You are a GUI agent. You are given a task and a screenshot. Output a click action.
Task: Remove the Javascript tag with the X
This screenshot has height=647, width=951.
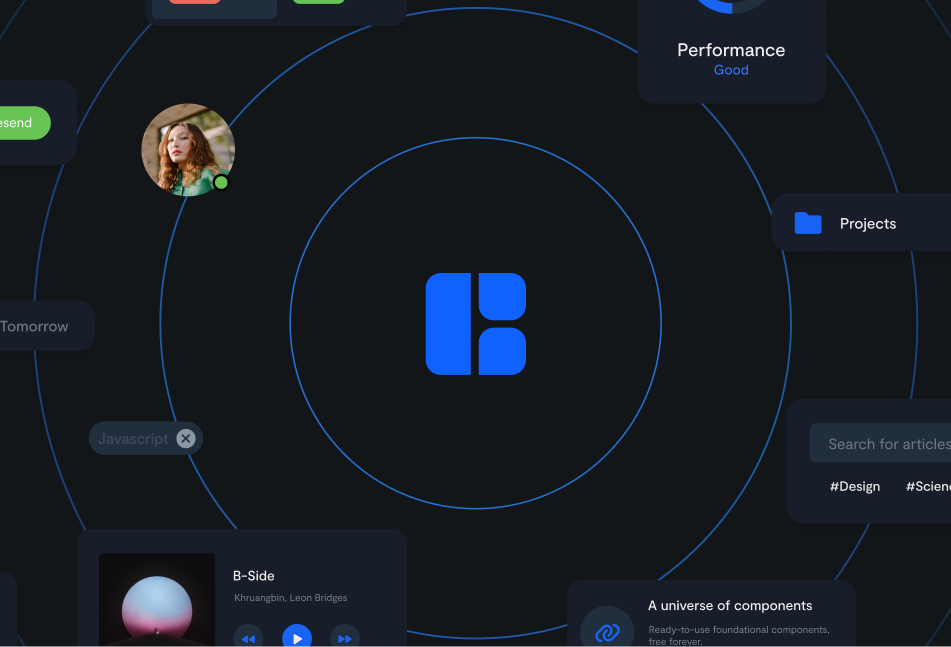[x=186, y=438]
